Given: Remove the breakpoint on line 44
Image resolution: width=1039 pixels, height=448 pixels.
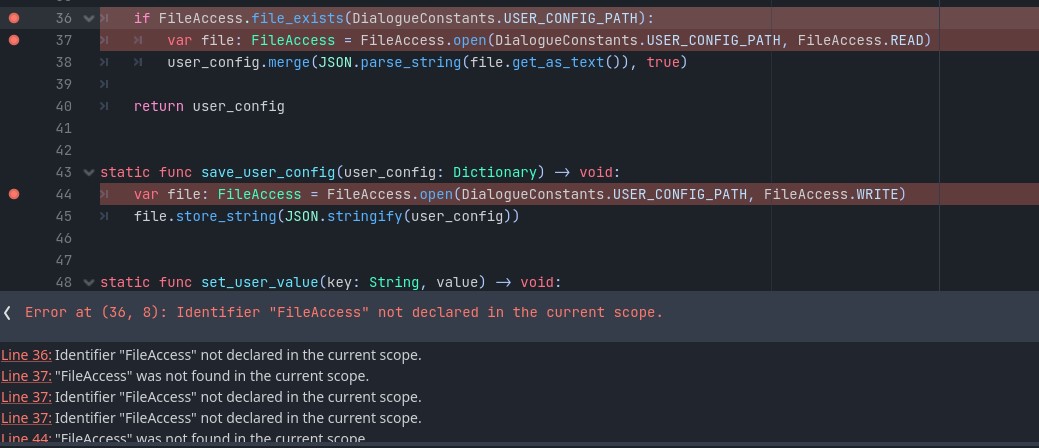Looking at the screenshot, I should pyautogui.click(x=13, y=194).
